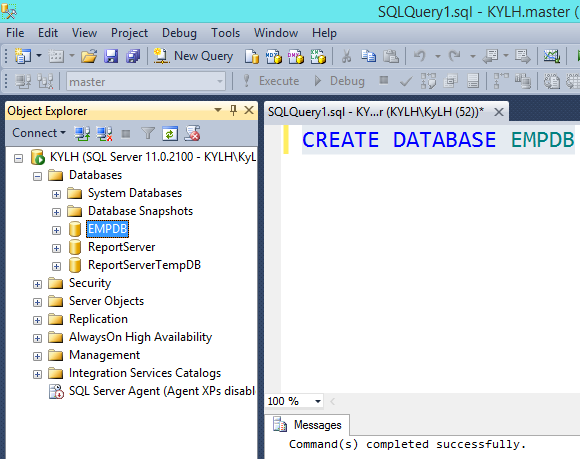Click the Debug toolbar button
This screenshot has width=580, height=459.
click(339, 81)
